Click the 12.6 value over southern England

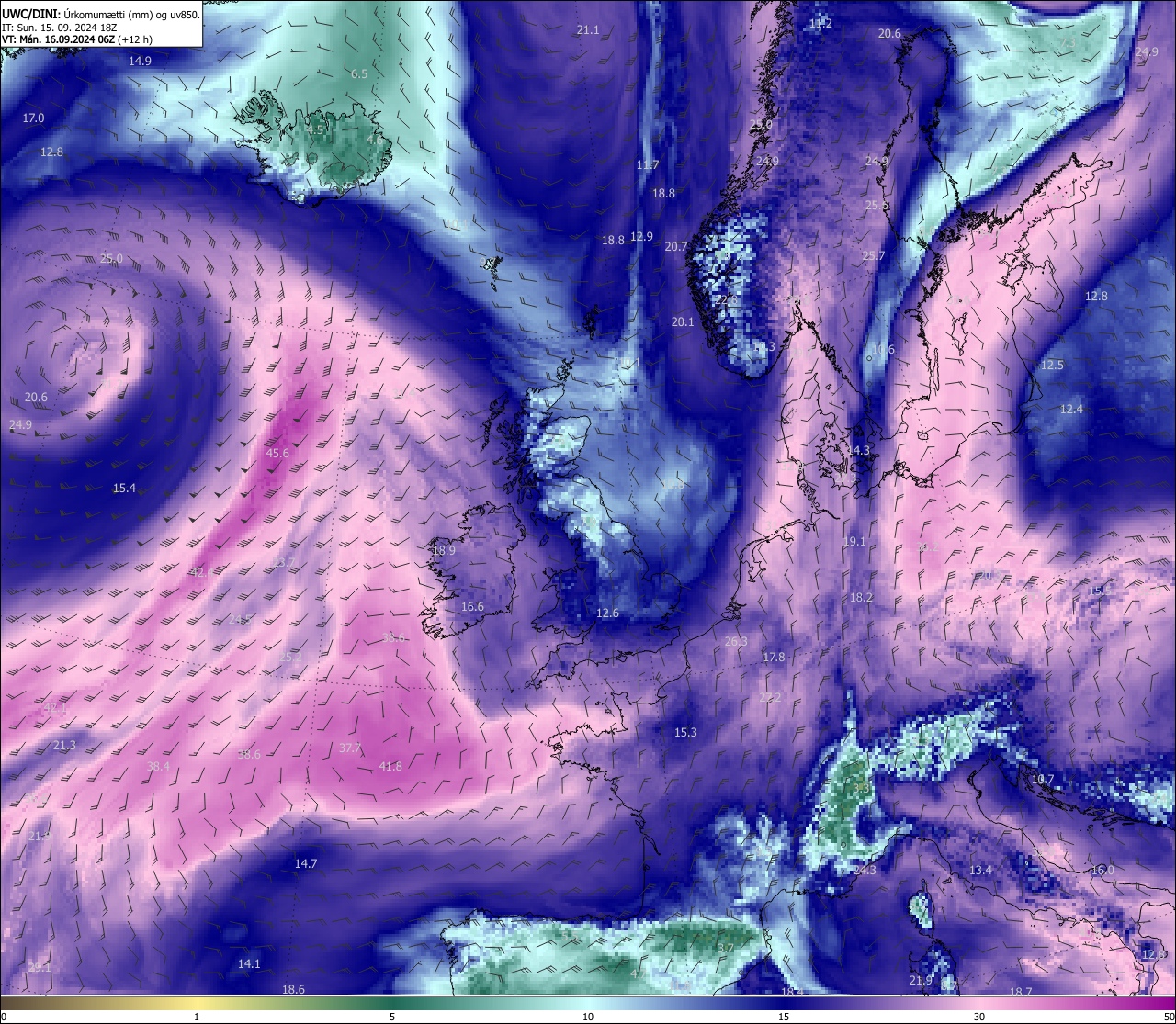[x=607, y=613]
